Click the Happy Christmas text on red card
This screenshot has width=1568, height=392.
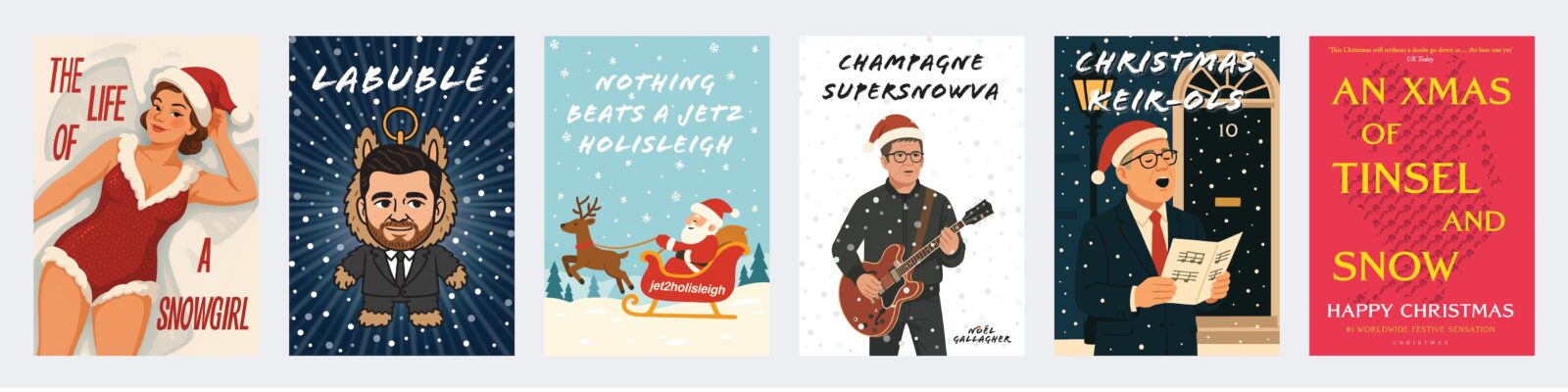point(1420,311)
